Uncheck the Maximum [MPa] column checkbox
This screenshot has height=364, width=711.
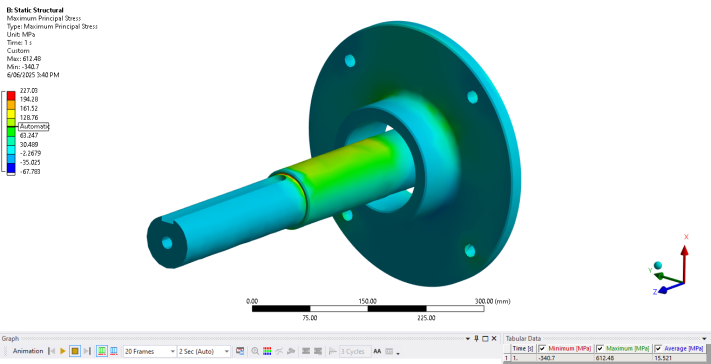599,349
